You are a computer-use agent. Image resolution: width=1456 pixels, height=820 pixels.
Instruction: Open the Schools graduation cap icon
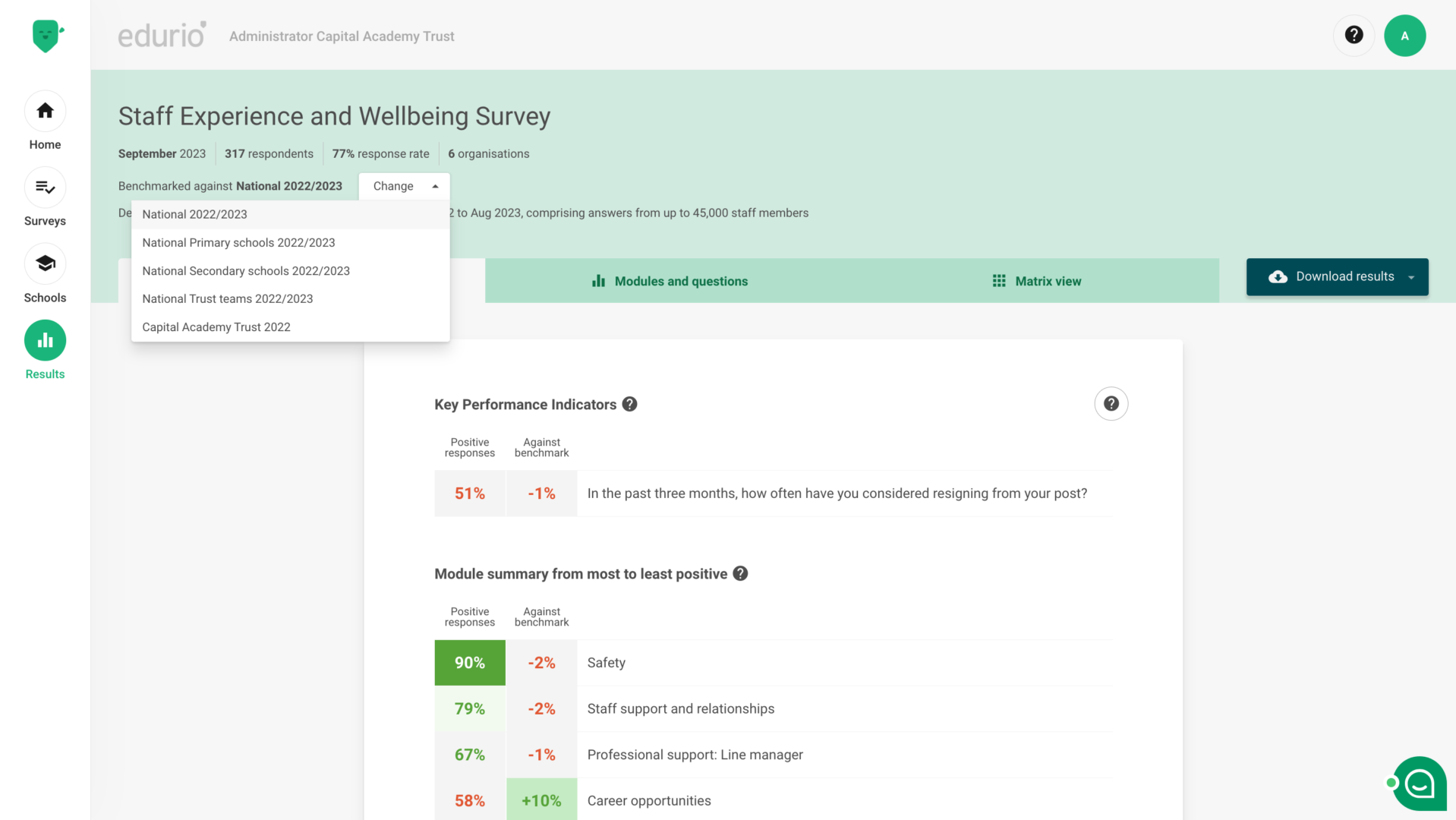click(45, 264)
